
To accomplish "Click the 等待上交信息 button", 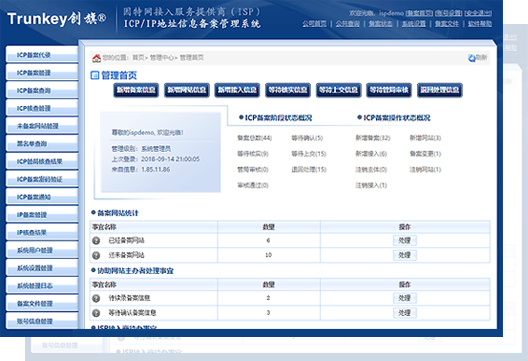I will pyautogui.click(x=338, y=90).
